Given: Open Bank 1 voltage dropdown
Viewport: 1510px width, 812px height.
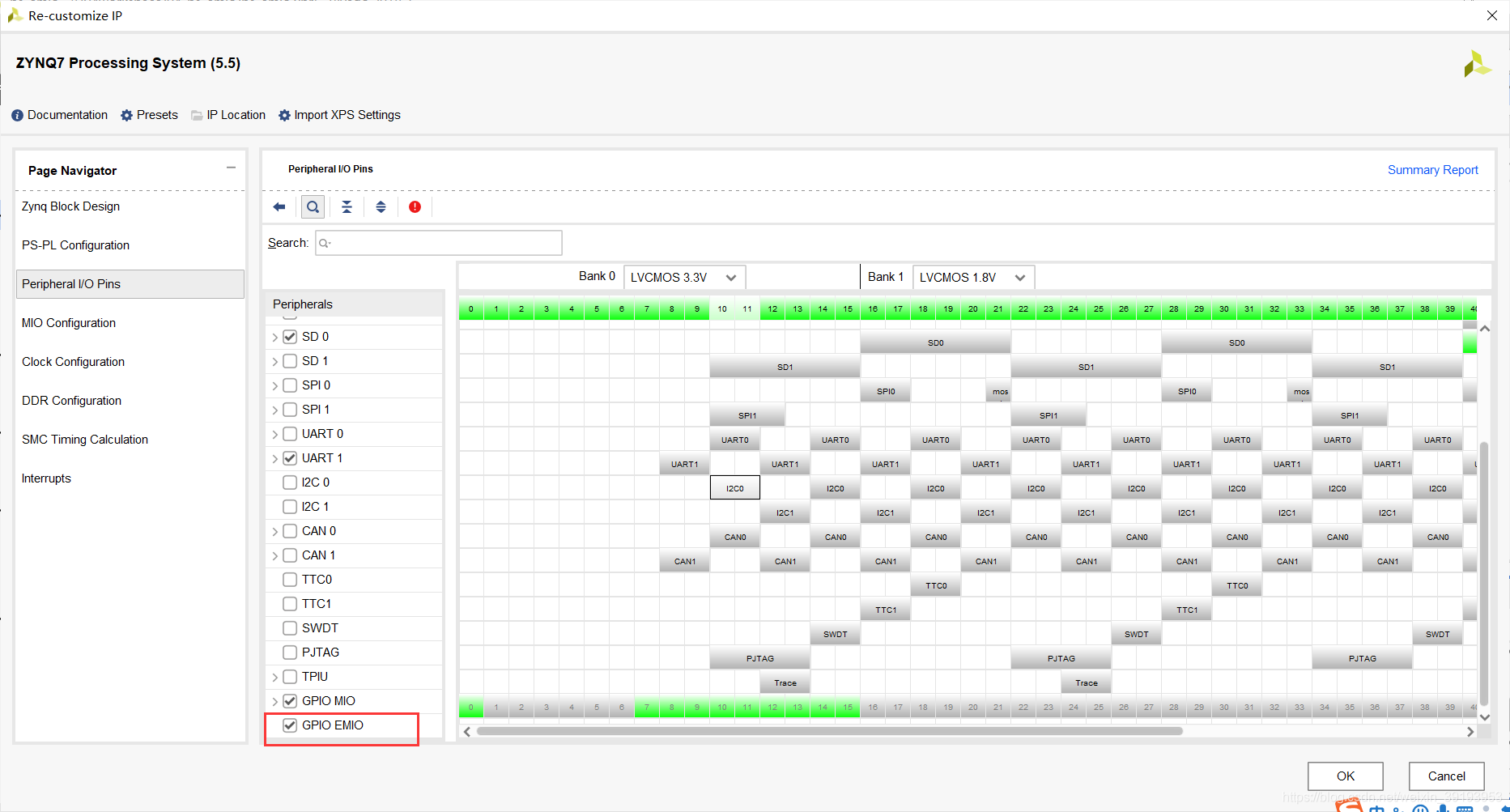Looking at the screenshot, I should [x=973, y=277].
